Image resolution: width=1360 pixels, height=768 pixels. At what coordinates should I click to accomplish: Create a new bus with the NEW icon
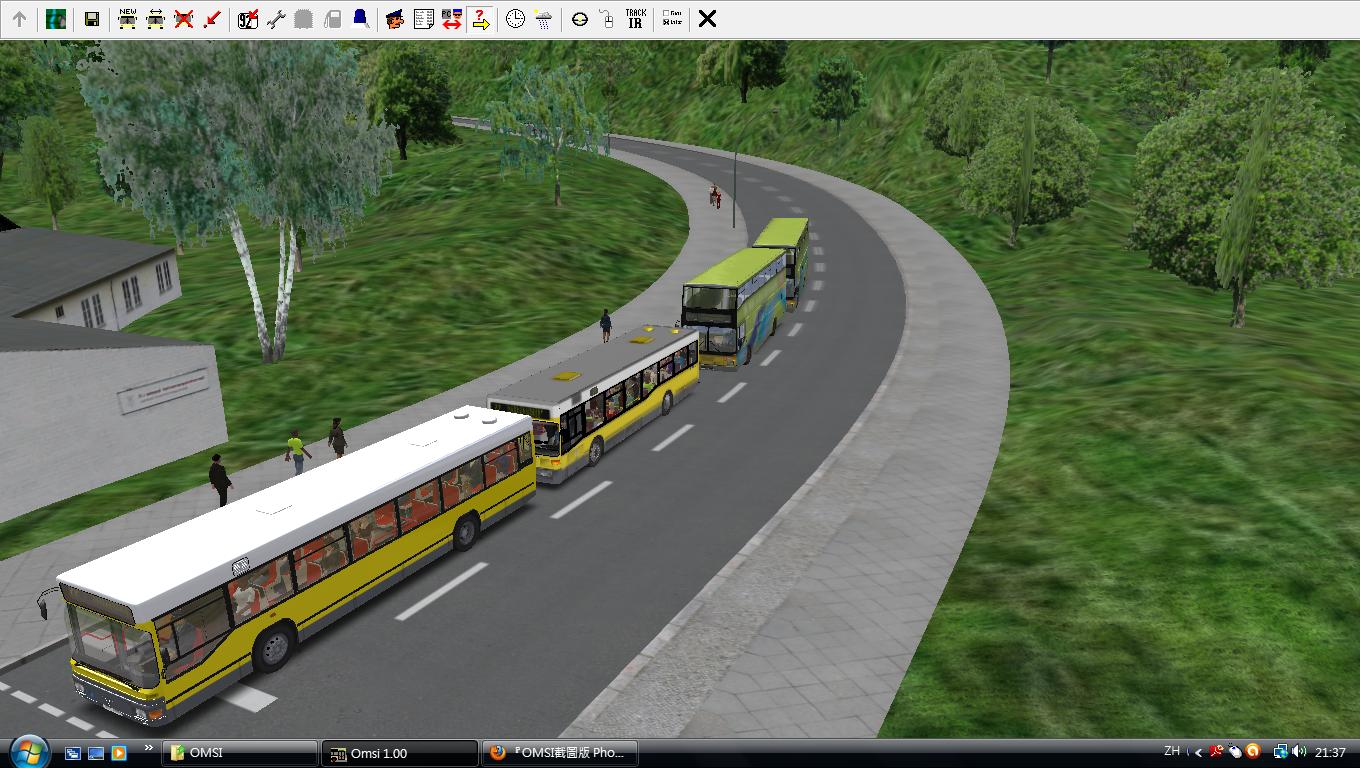coord(127,19)
